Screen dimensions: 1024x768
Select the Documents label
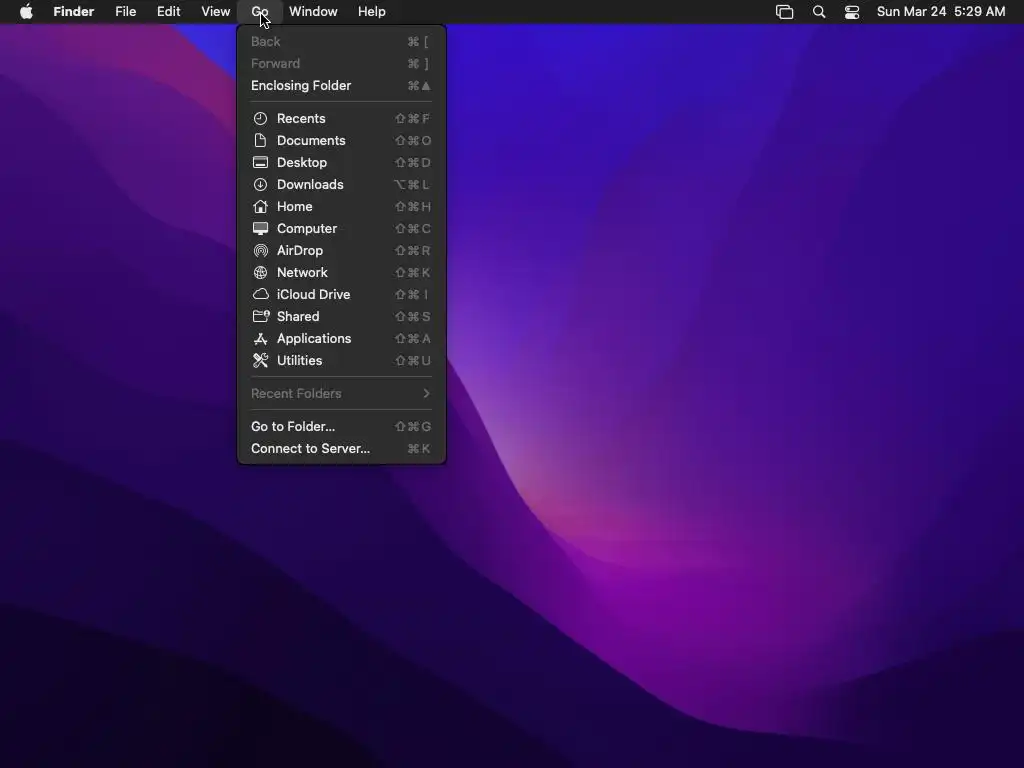click(311, 140)
